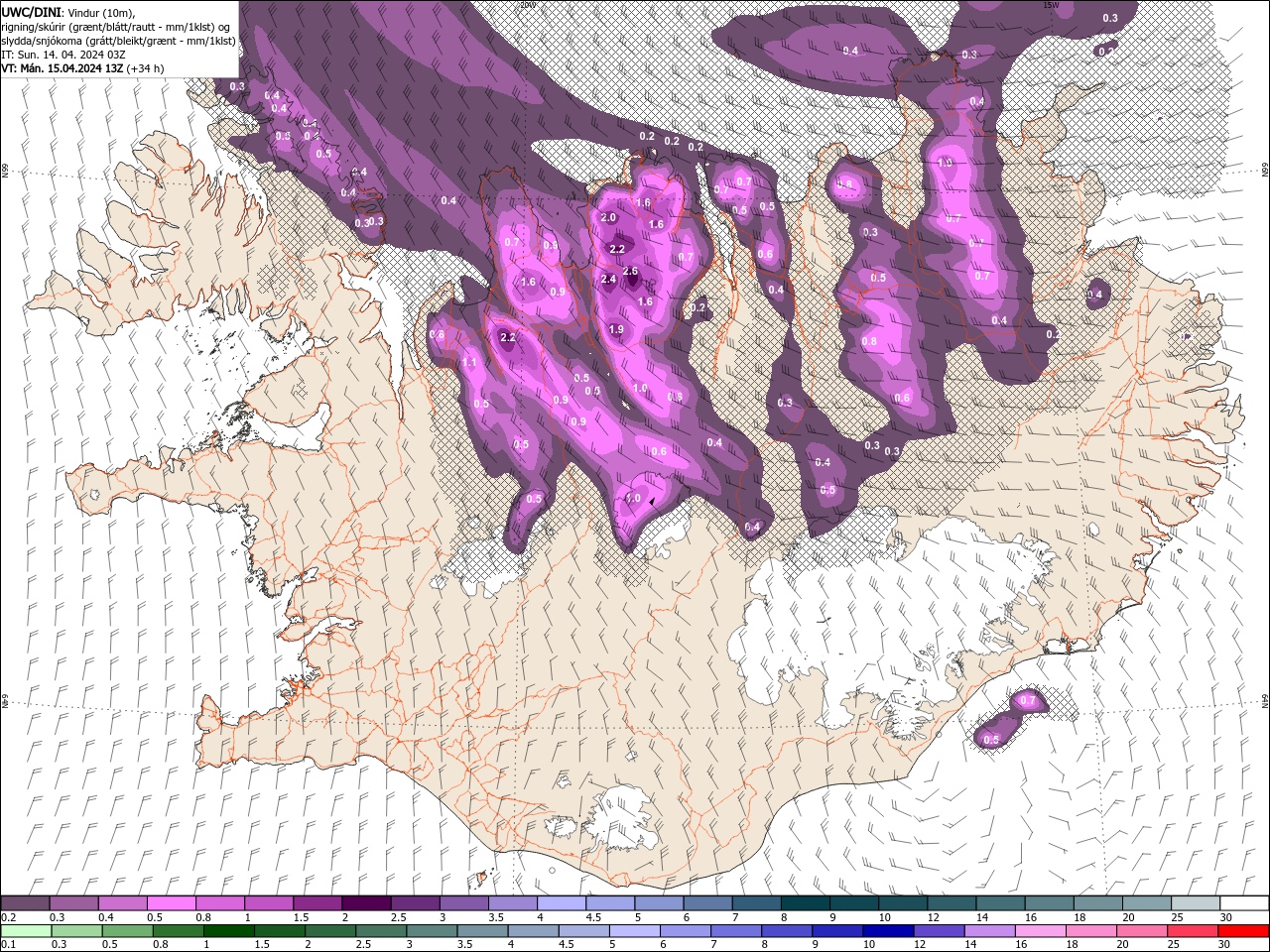1270x952 pixels.
Task: Select the pure red swatch labeled 30 in lower legend
Action: (x=1243, y=931)
